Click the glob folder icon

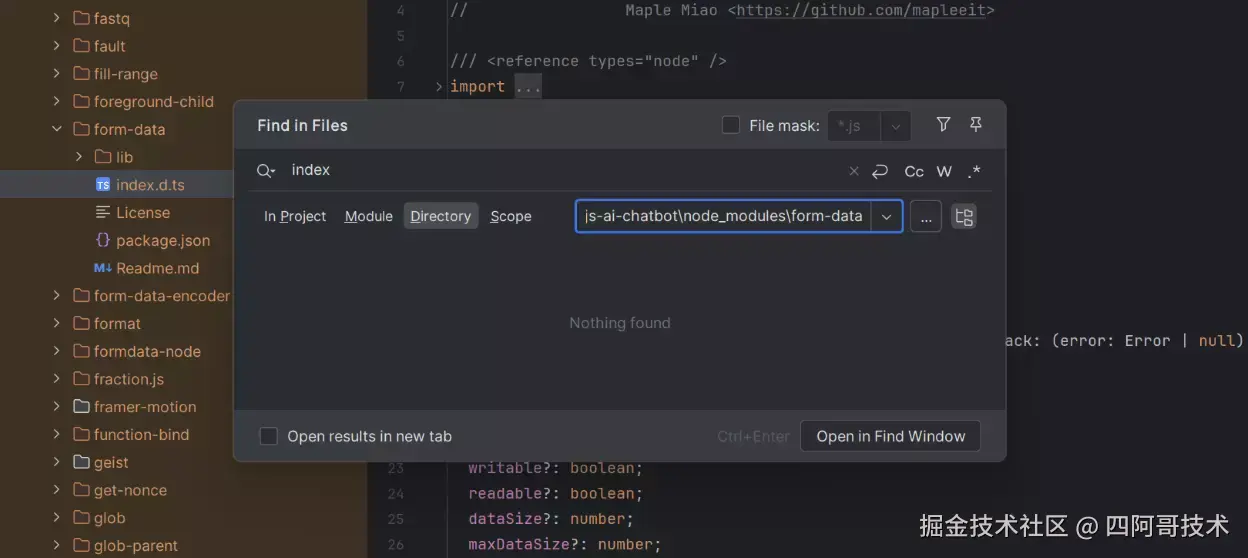click(82, 518)
